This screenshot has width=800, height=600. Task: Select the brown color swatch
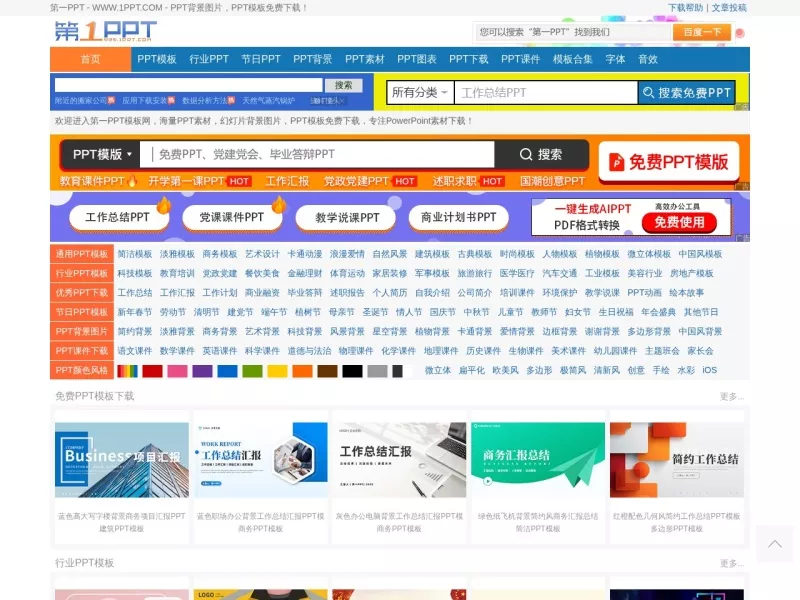coord(328,371)
